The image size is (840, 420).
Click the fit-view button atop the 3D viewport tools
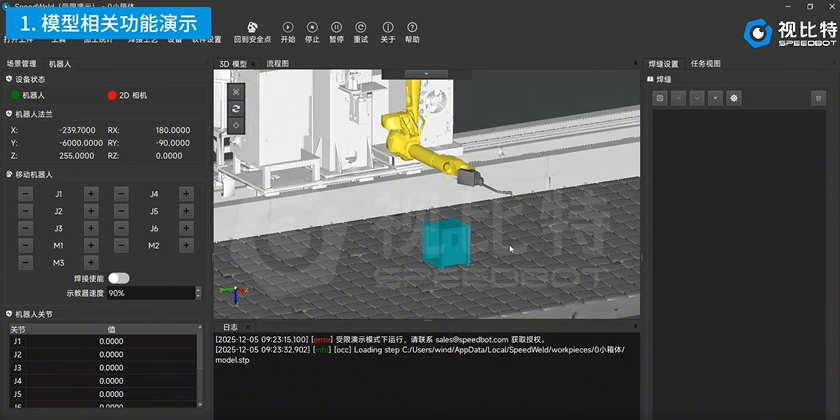point(236,92)
